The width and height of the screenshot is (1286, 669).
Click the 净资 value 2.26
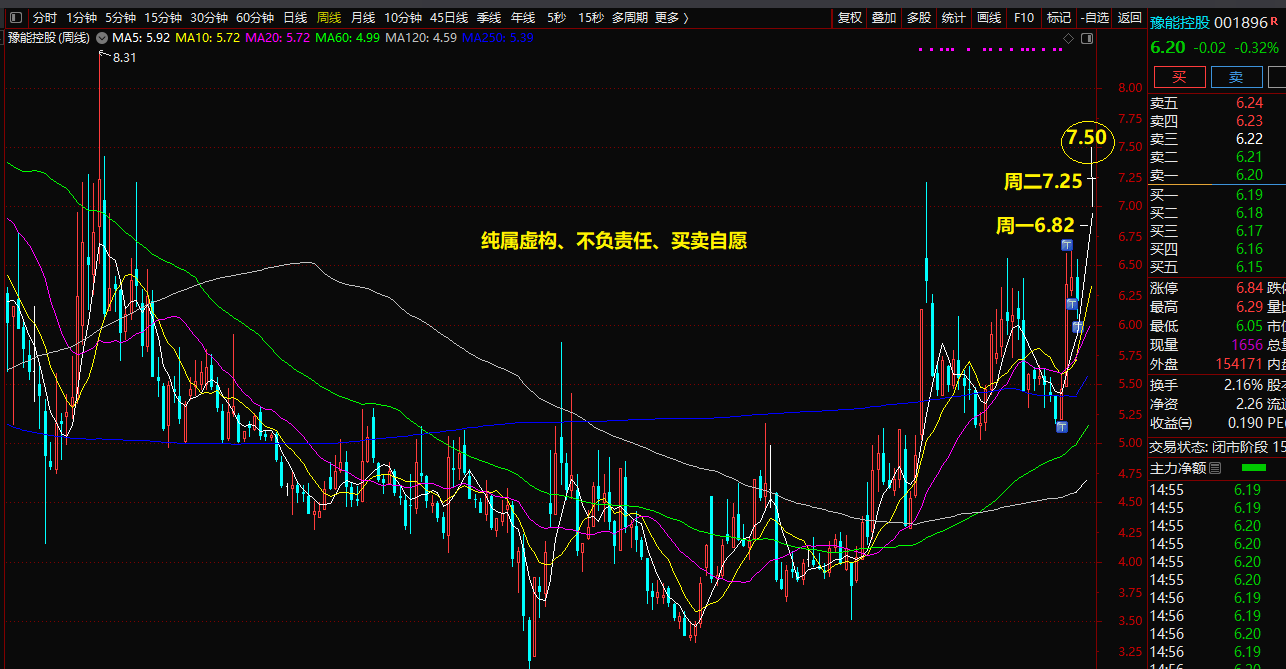point(1249,404)
